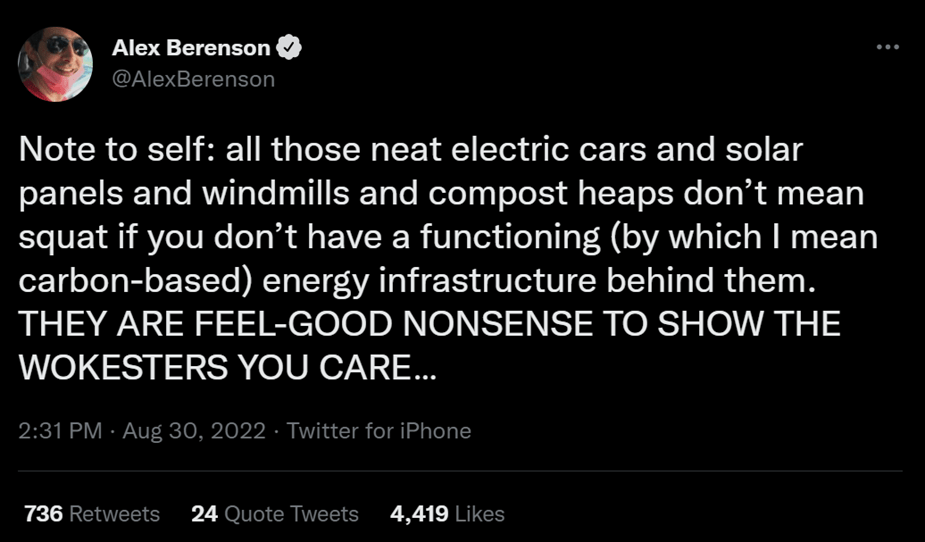
Task: Click the display name Alex Berenson
Action: 191,48
